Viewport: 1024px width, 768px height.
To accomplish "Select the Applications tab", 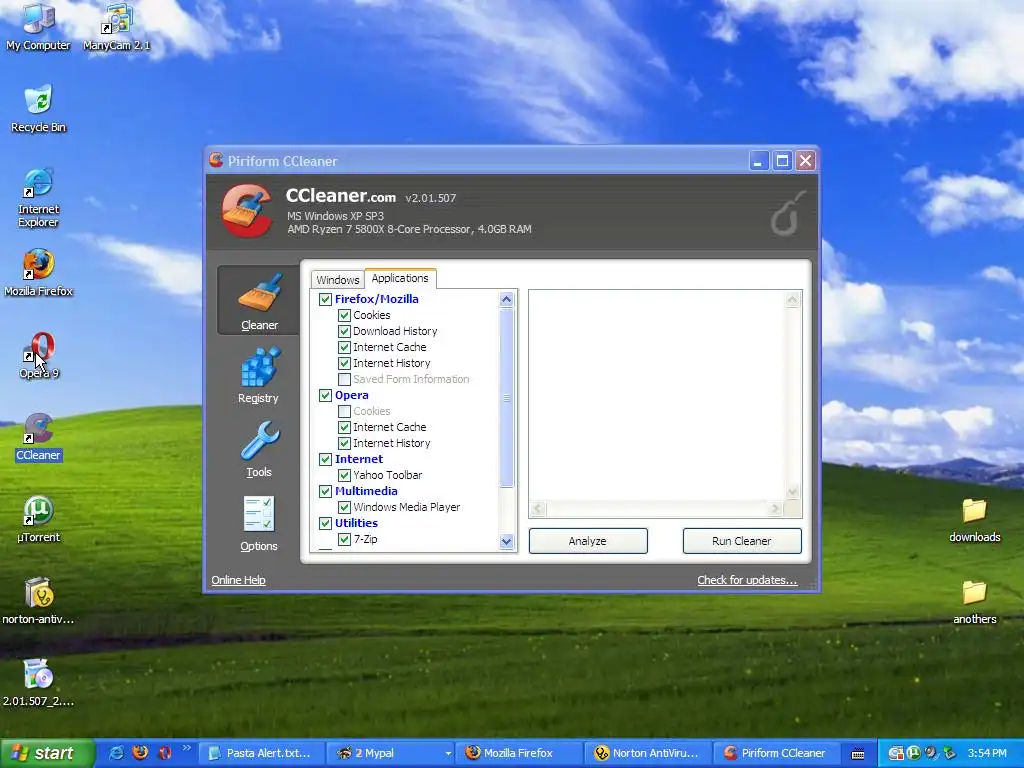I will click(400, 278).
